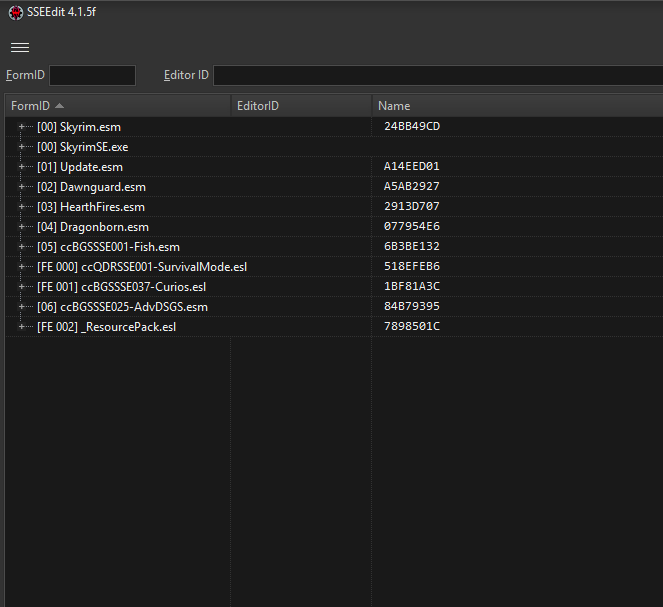Click the CRC value 1BF81A3C
663x607 pixels.
(x=412, y=286)
